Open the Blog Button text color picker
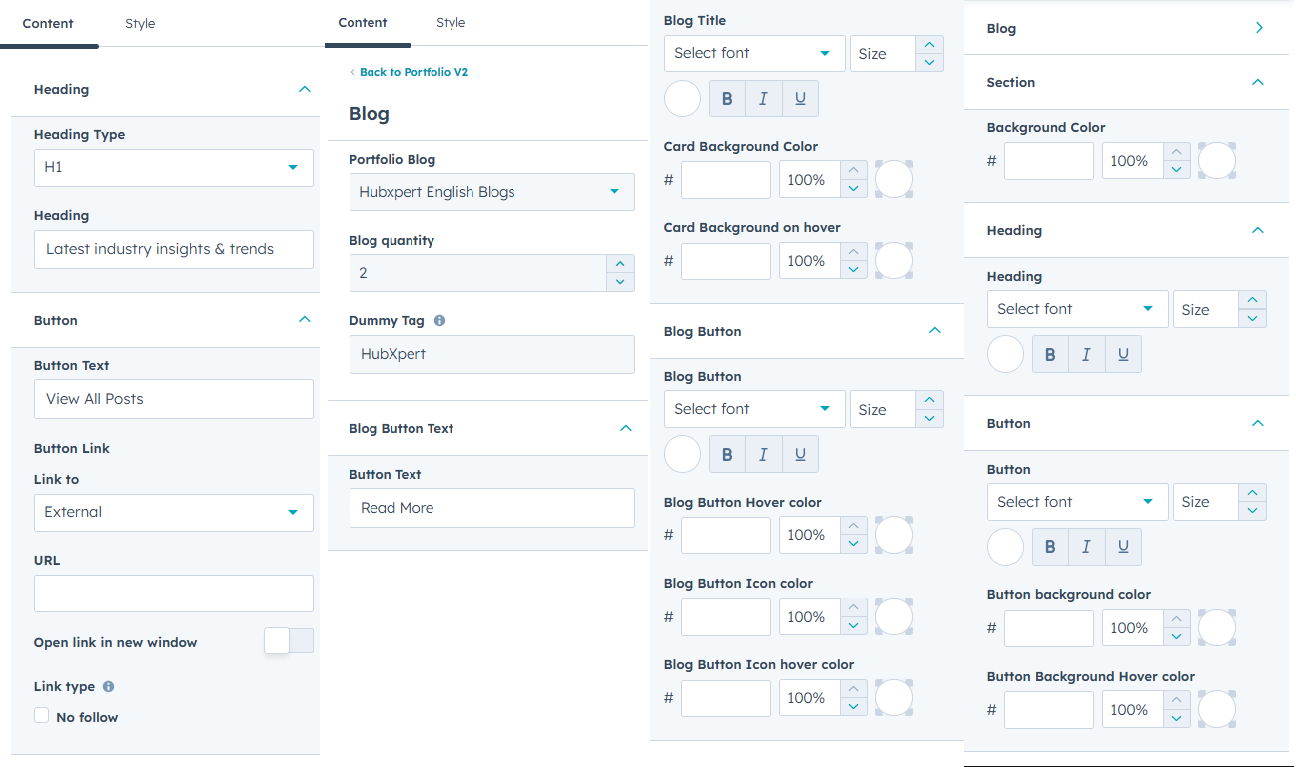Viewport: 1296px width, 767px height. point(683,454)
